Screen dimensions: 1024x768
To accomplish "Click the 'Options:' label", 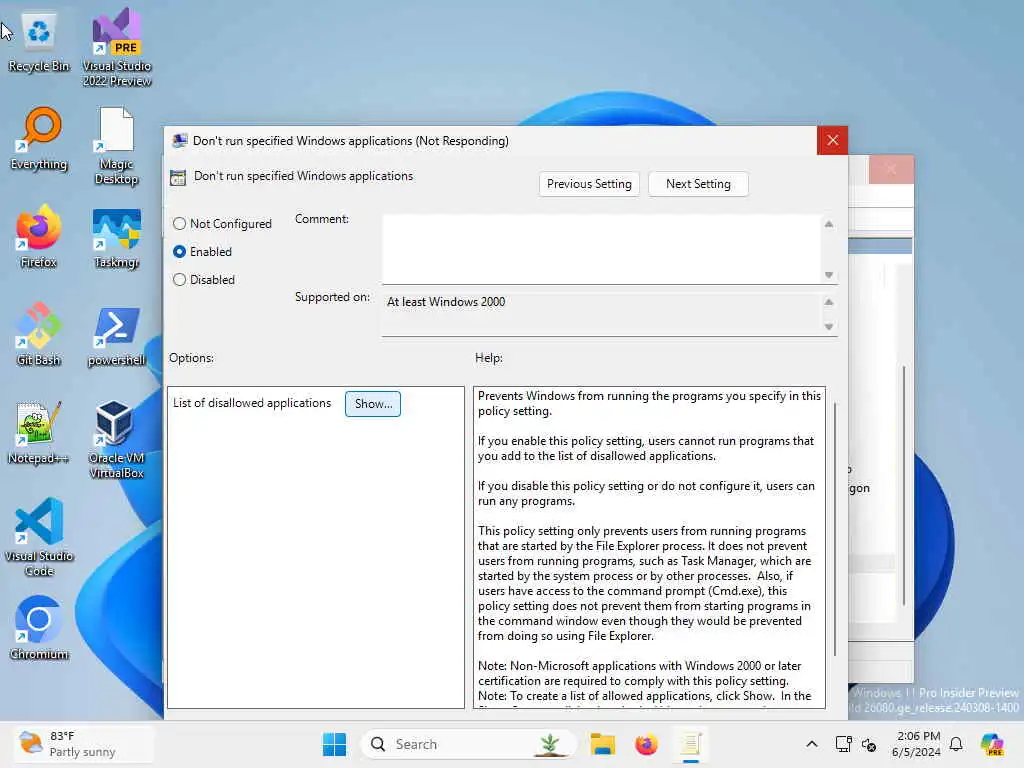I will point(191,358).
